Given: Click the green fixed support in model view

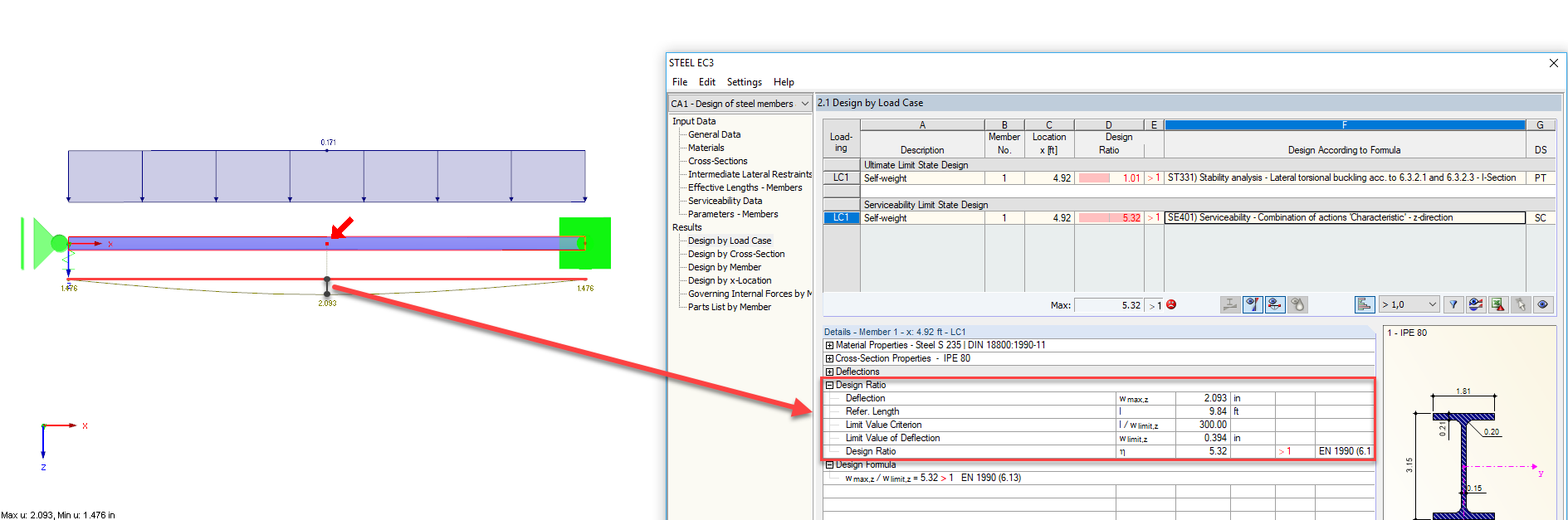Looking at the screenshot, I should (x=585, y=243).
